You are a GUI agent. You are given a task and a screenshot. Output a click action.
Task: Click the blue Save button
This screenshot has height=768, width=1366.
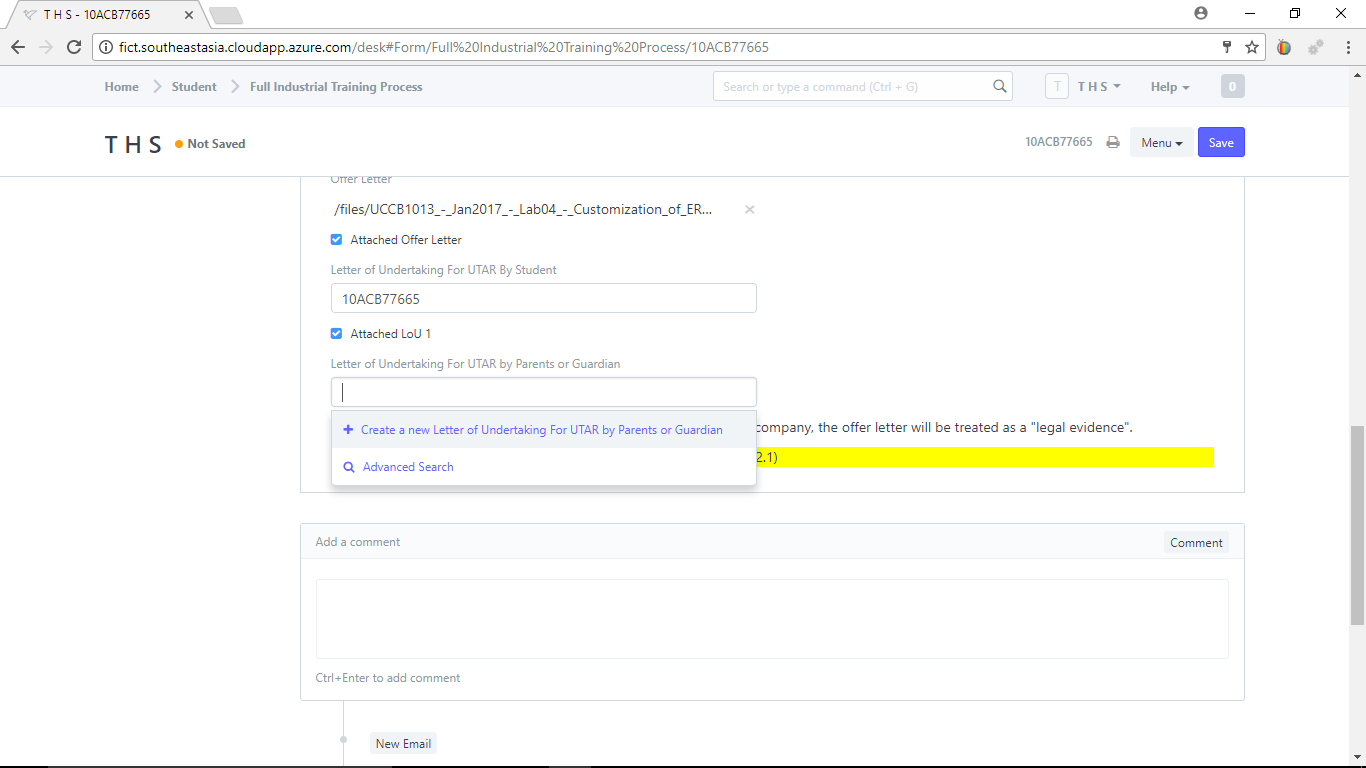(x=1221, y=143)
